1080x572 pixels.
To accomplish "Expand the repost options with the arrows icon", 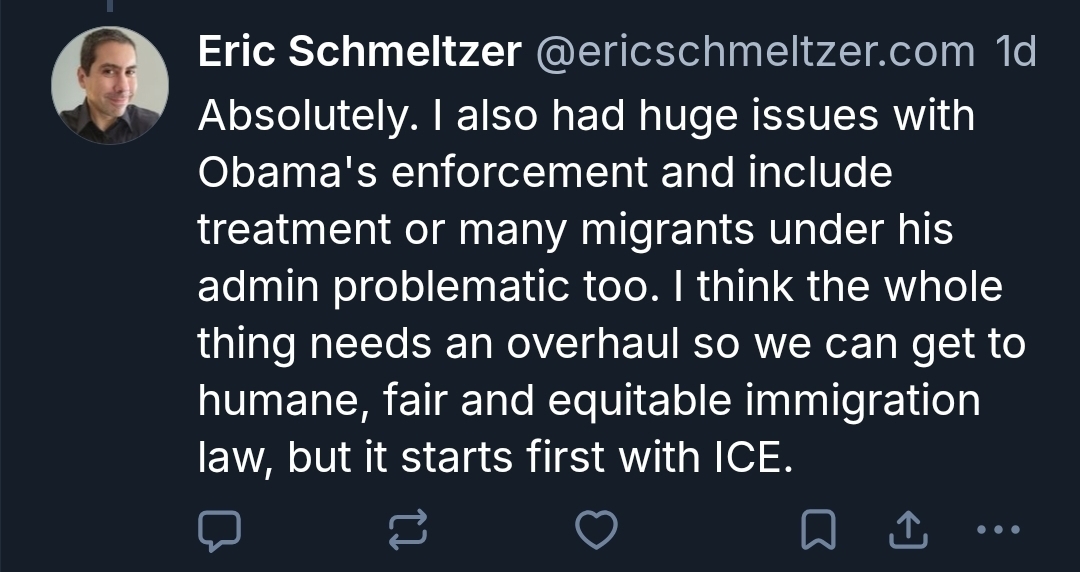I will click(407, 530).
